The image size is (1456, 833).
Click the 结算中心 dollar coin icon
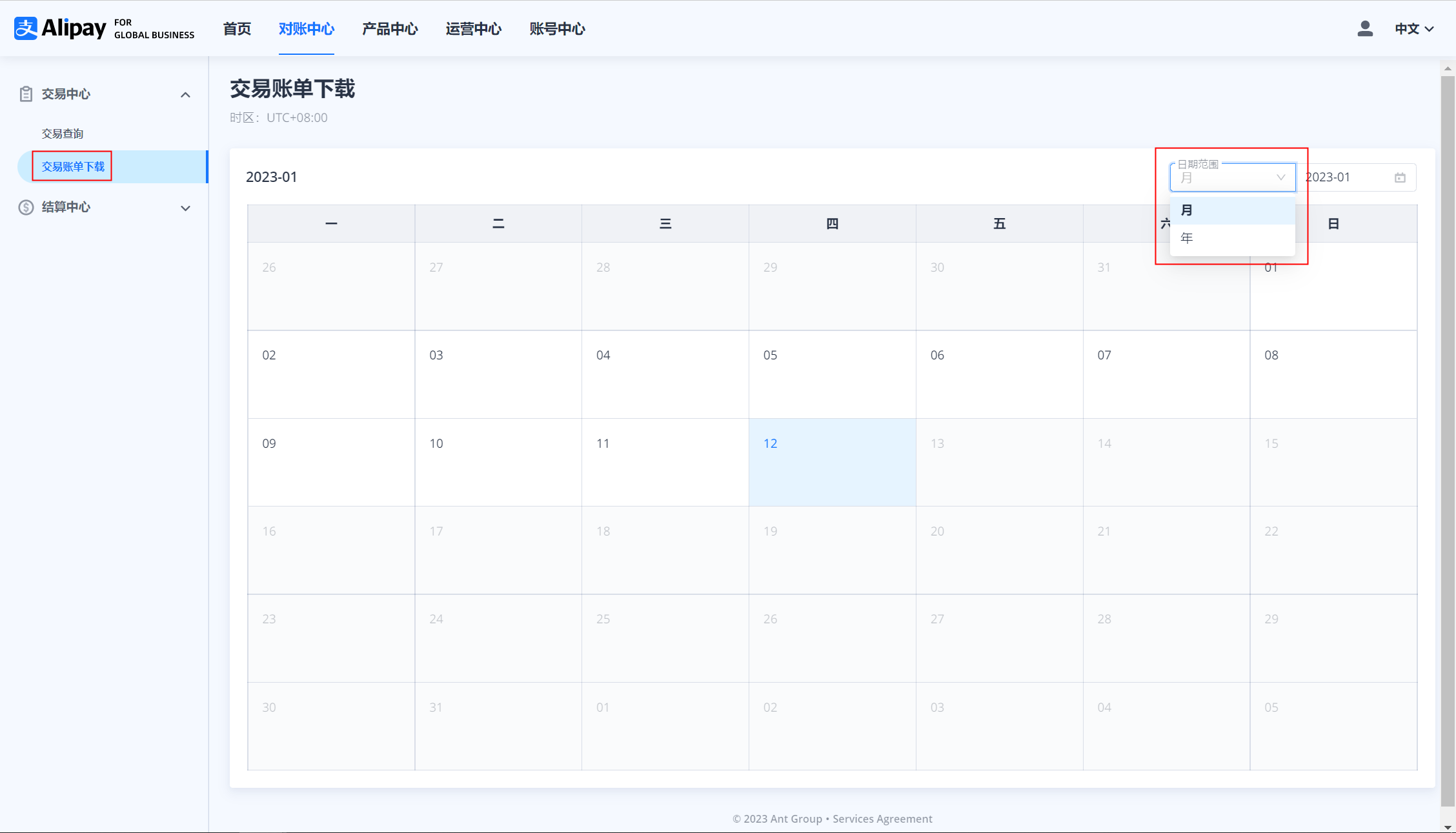point(26,207)
